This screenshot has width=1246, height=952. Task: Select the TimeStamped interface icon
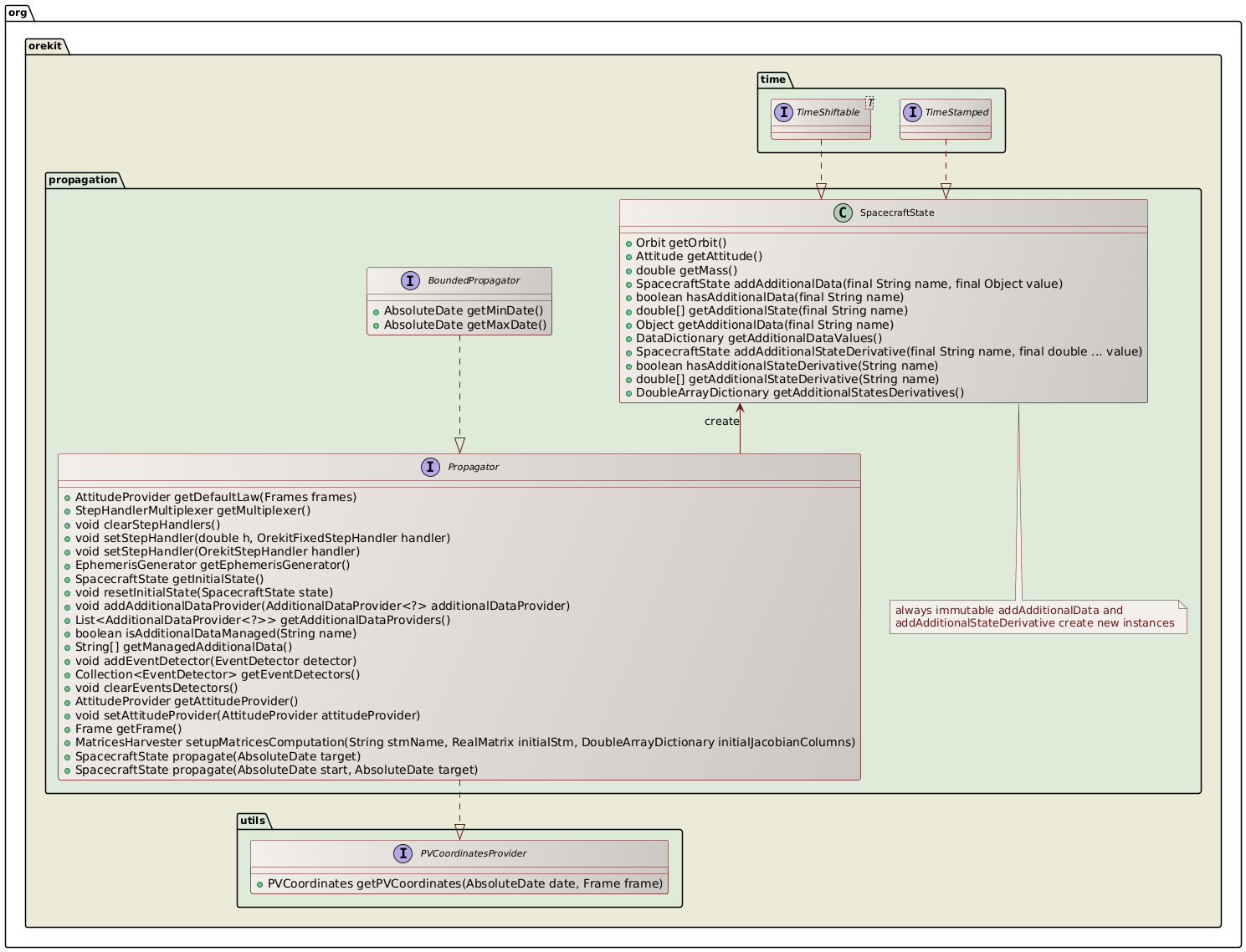(x=912, y=111)
